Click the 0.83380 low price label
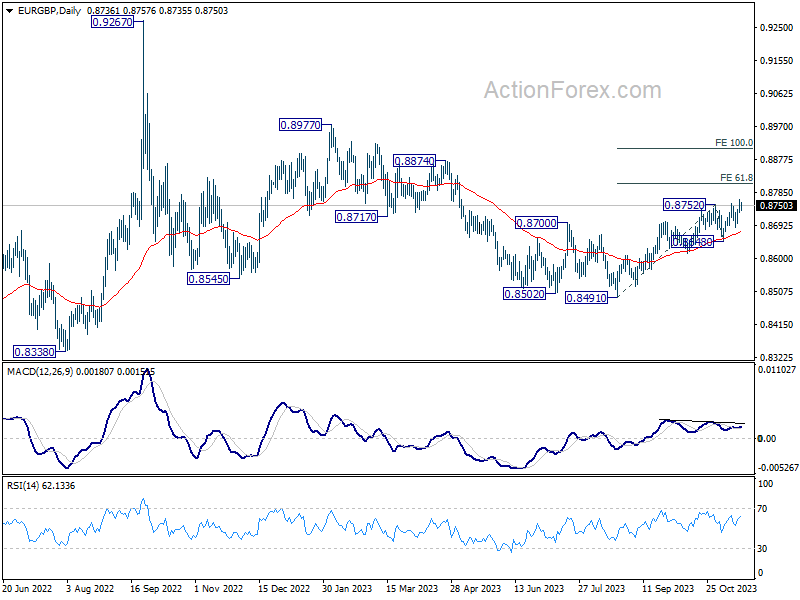800x600 pixels. (x=34, y=352)
